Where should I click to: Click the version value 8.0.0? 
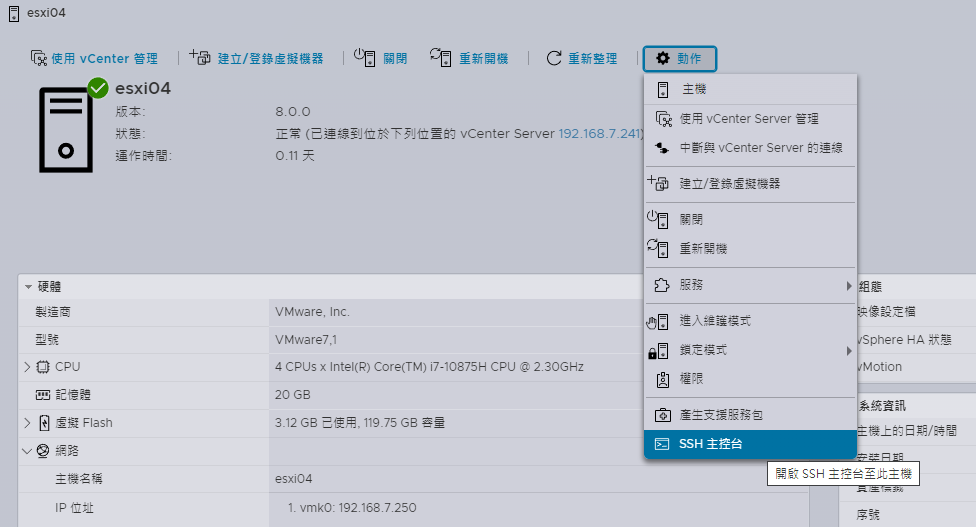(x=293, y=112)
